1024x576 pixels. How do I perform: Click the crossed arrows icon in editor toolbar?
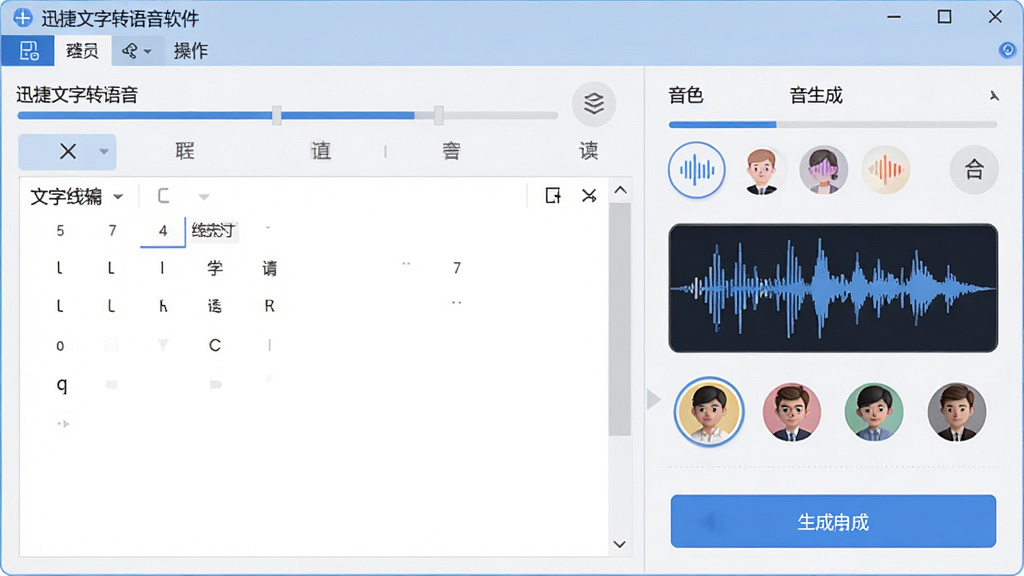coord(589,195)
